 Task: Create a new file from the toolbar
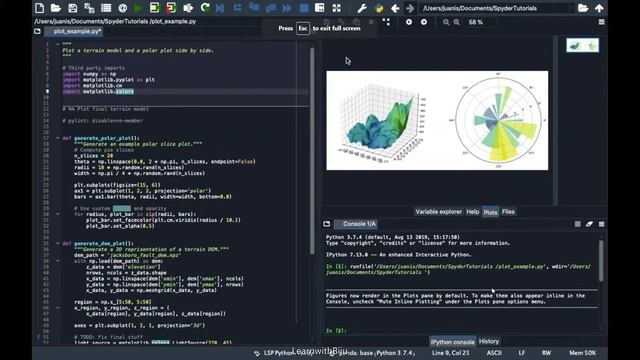tap(40, 8)
